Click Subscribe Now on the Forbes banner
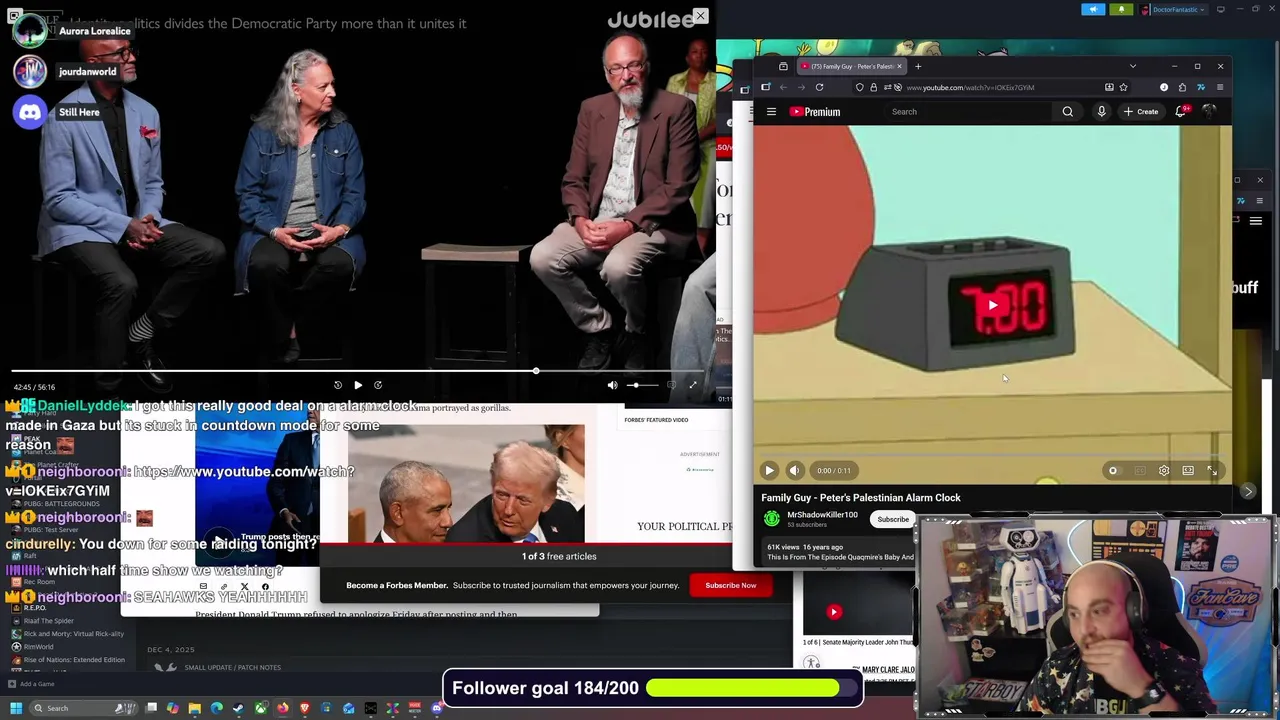Viewport: 1280px width, 720px height. point(731,585)
